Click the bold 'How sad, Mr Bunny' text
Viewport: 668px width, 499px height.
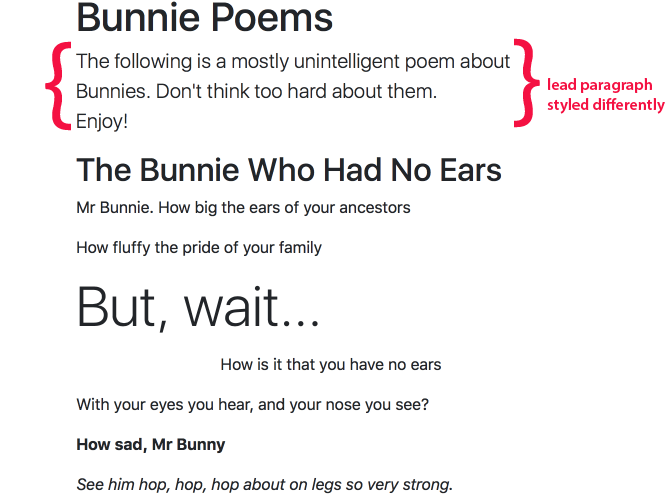point(151,444)
